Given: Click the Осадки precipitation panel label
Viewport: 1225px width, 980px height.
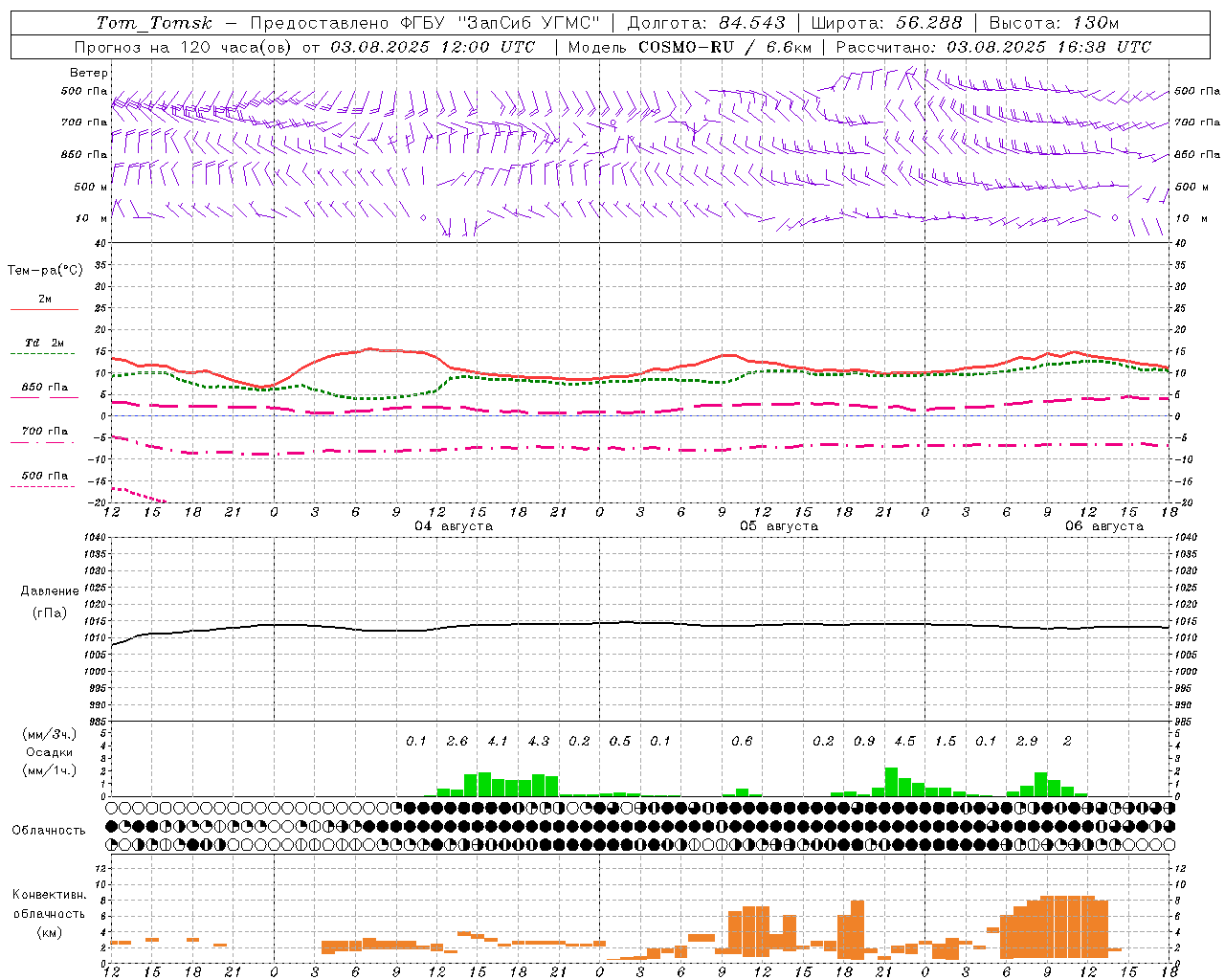Looking at the screenshot, I should (x=50, y=752).
